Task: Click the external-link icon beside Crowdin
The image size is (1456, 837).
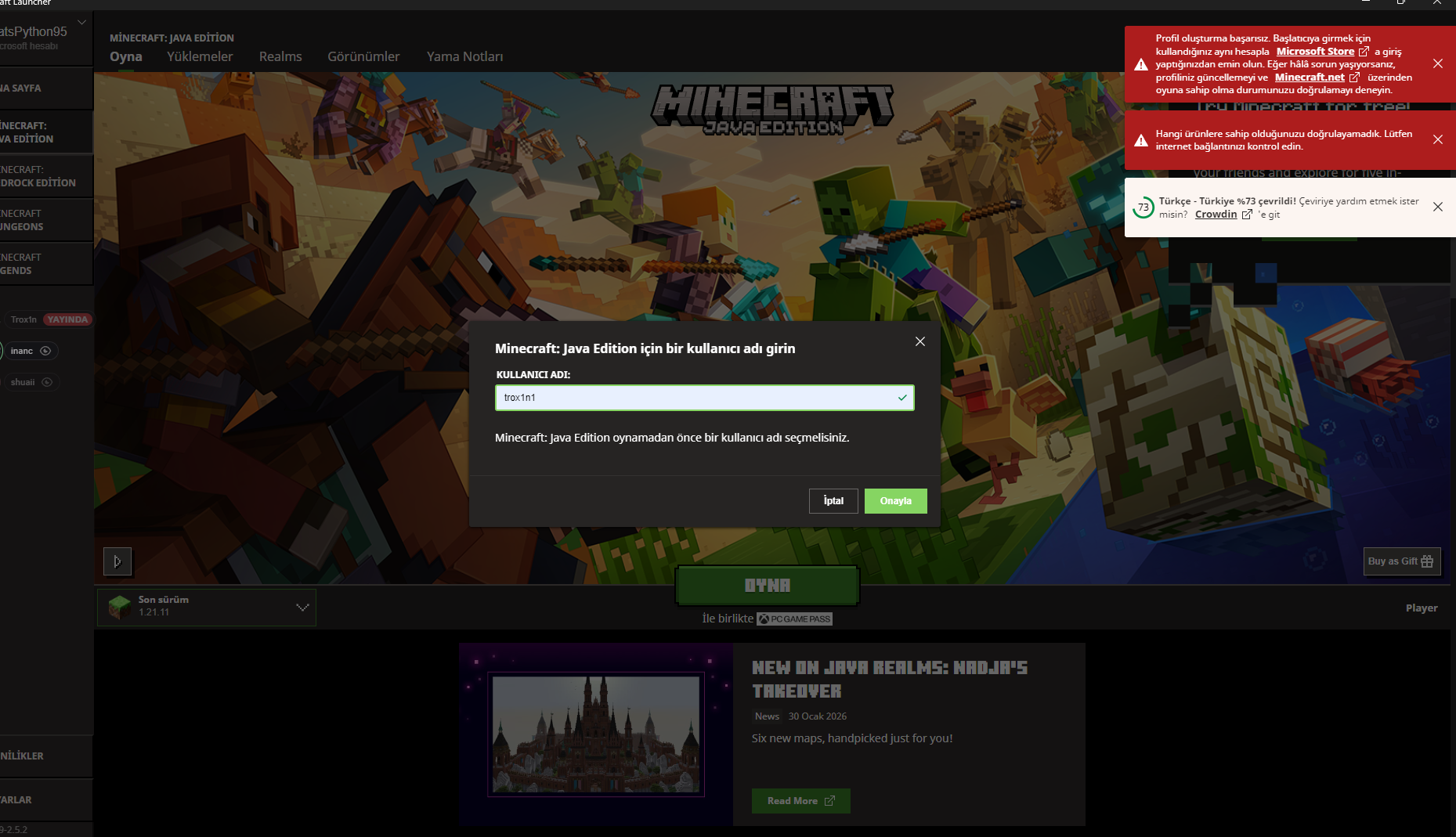Action: point(1247,214)
